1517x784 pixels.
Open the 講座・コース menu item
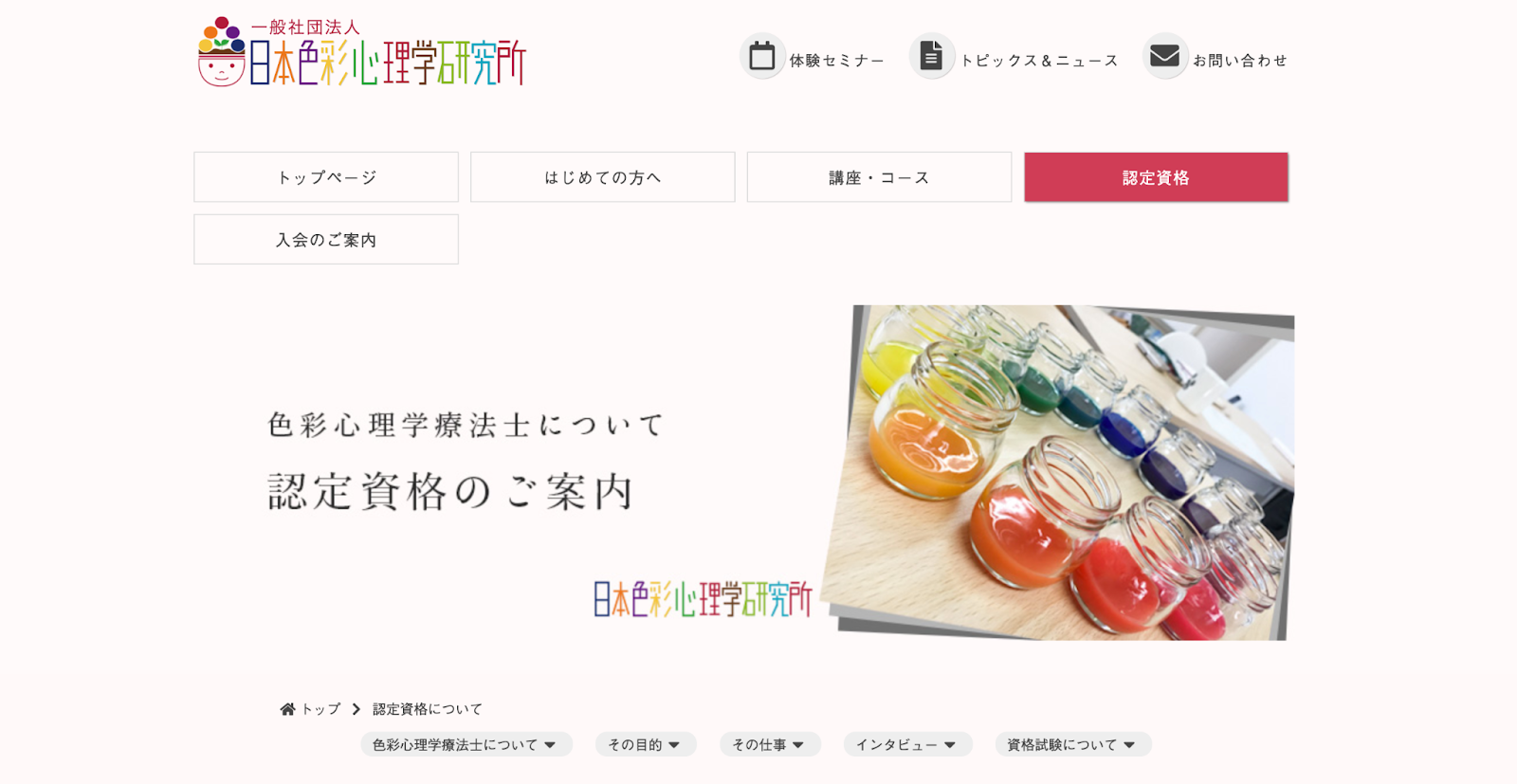pyautogui.click(x=879, y=177)
